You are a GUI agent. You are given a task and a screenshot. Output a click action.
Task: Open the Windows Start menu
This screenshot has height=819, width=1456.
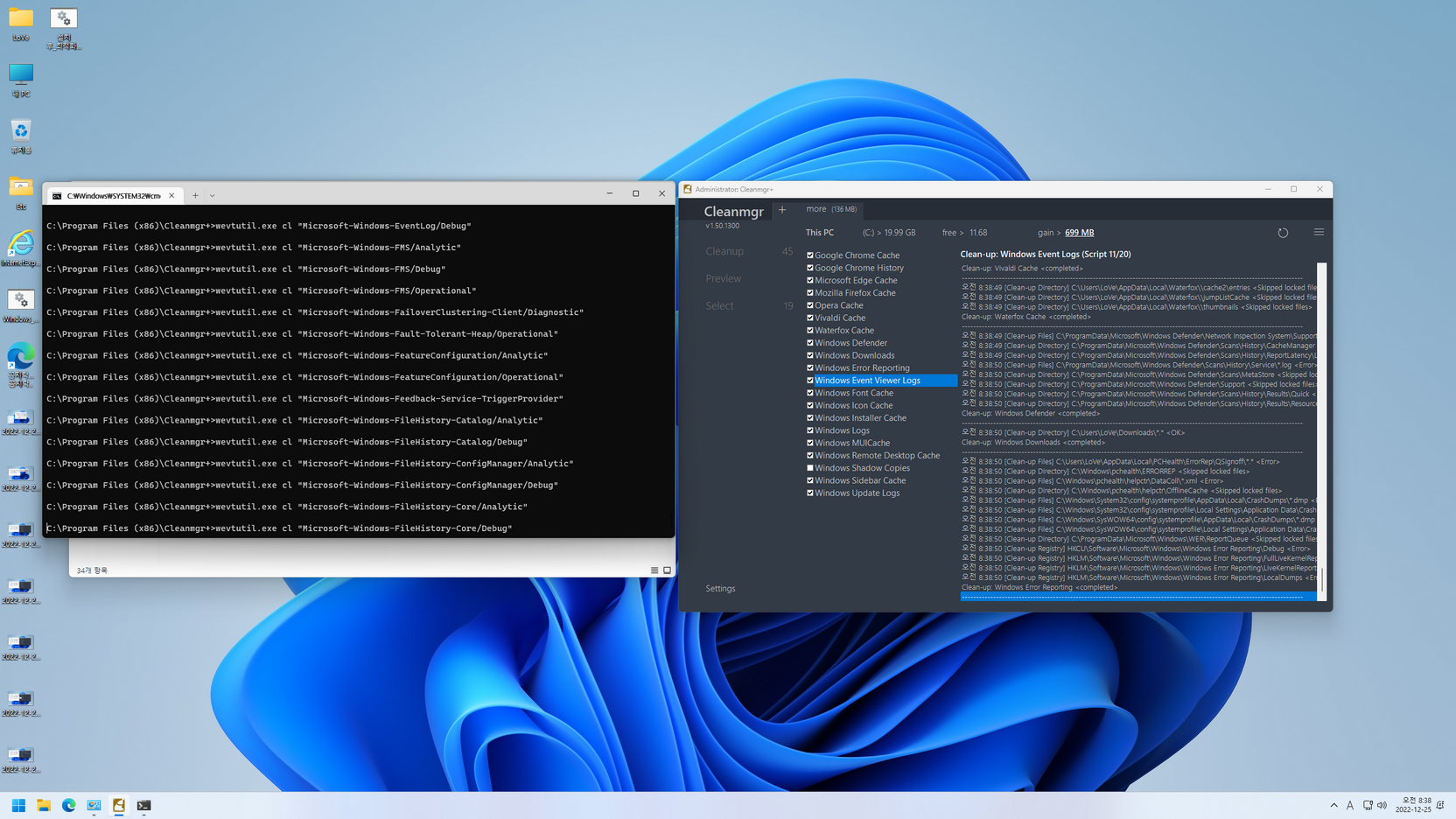[x=18, y=805]
